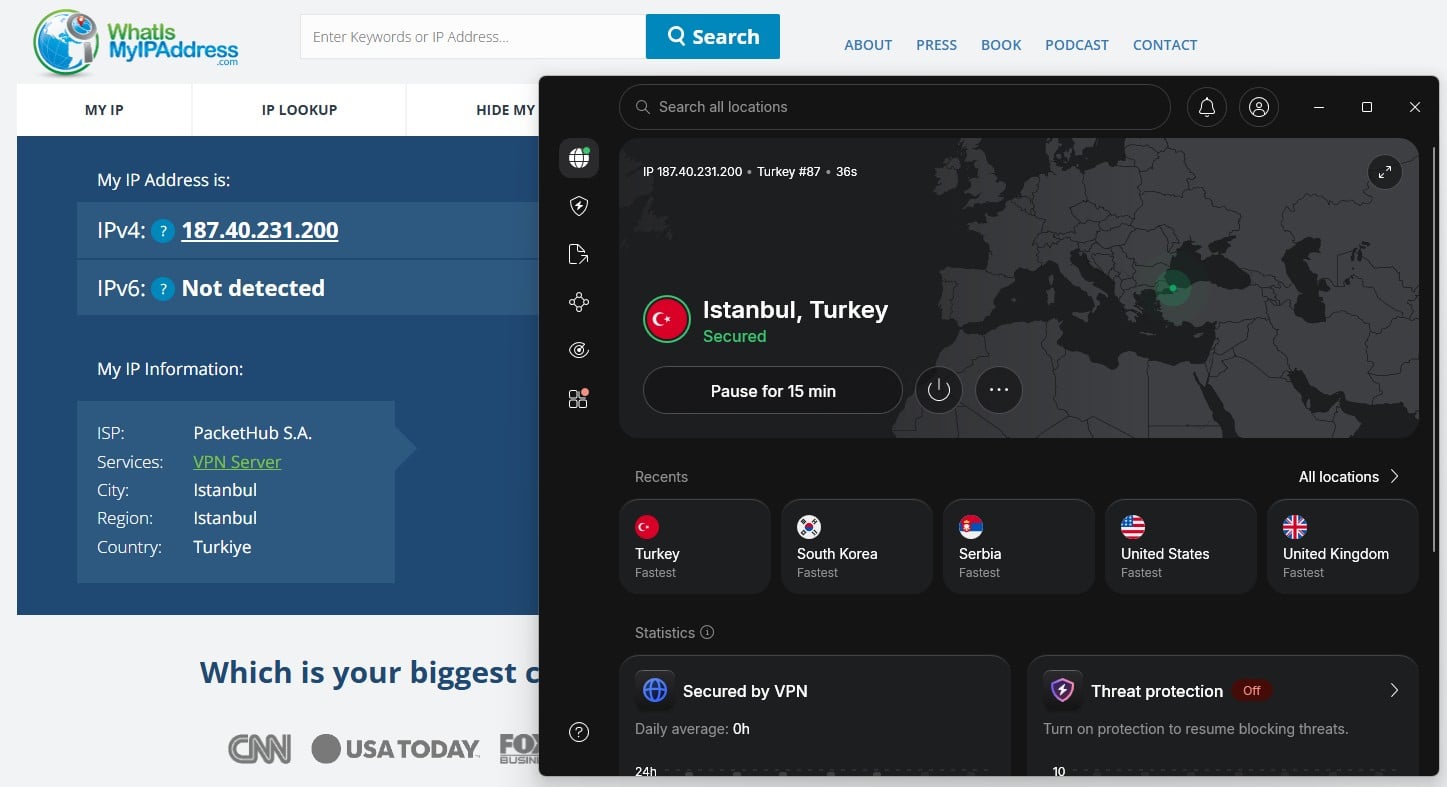Open the VPN globe tab in NordVPN sidebar
The image size is (1447, 787).
[x=579, y=158]
